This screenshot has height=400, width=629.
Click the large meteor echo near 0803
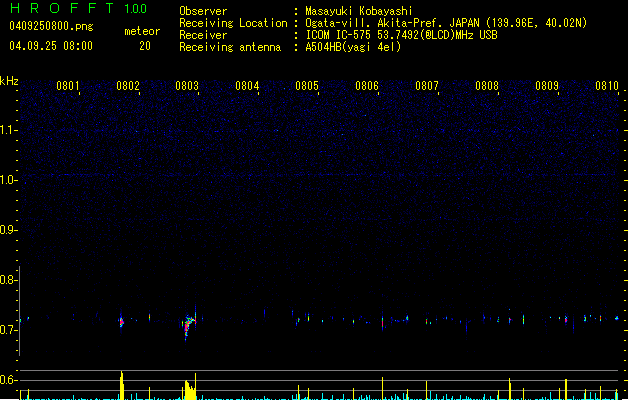point(189,324)
